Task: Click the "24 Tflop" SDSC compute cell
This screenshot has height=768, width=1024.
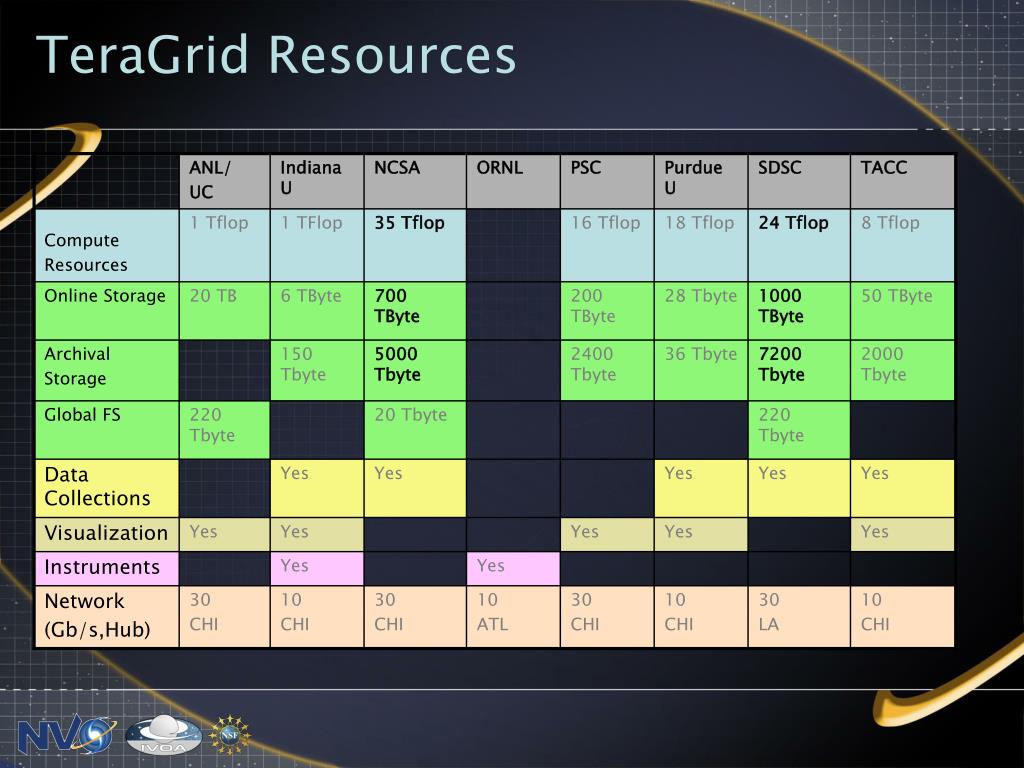Action: 799,246
